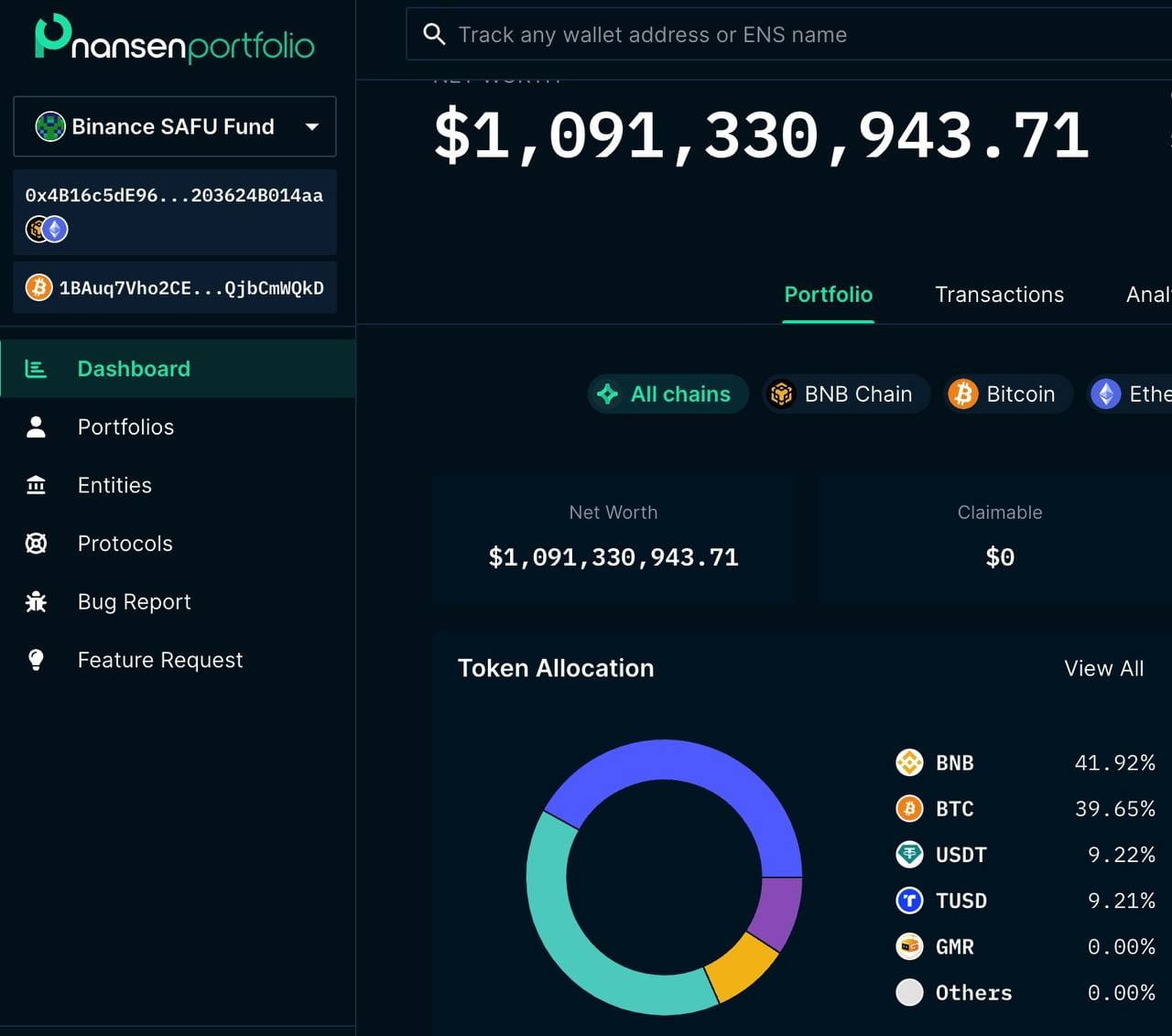Image resolution: width=1172 pixels, height=1036 pixels.
Task: Select the 1BAuq7Vho2CE...QjbCmWQkD wallet address
Action: pos(175,288)
